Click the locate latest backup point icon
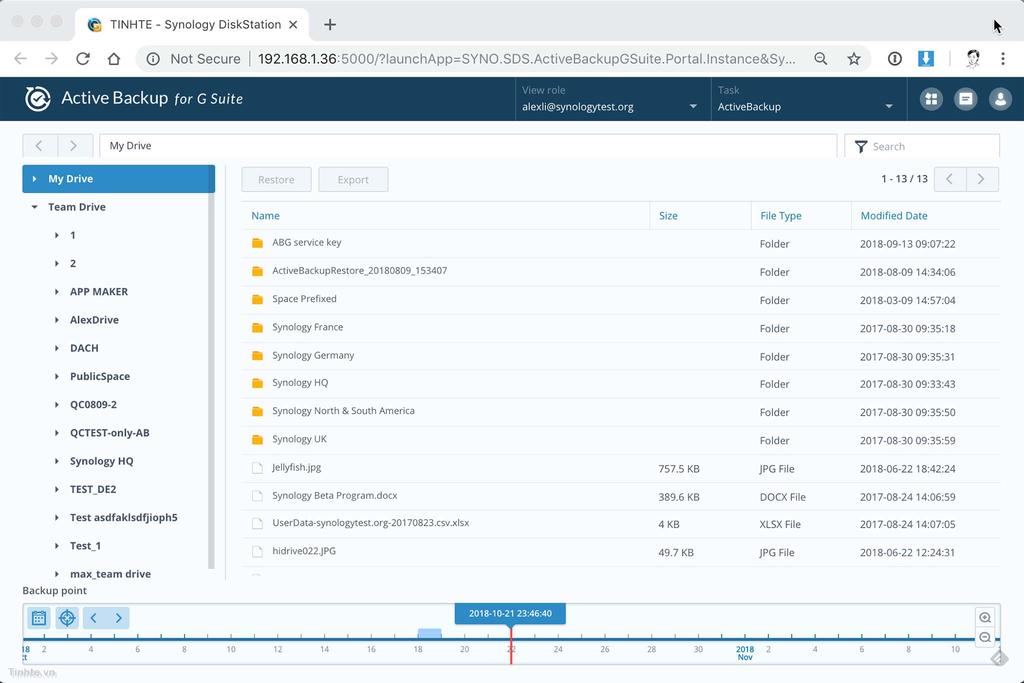This screenshot has width=1024, height=683. click(x=67, y=618)
